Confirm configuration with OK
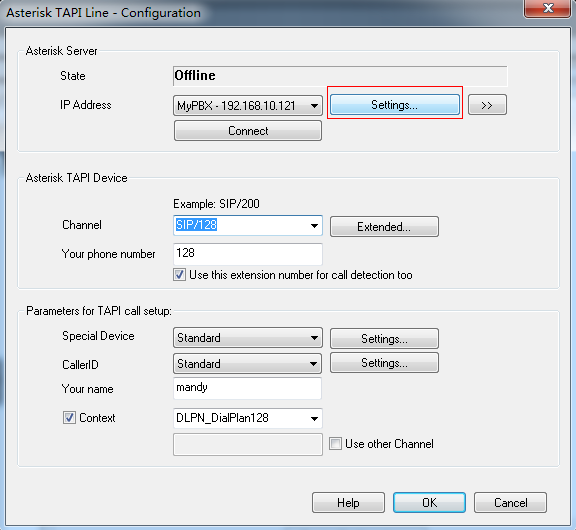The width and height of the screenshot is (576, 530). [x=429, y=502]
